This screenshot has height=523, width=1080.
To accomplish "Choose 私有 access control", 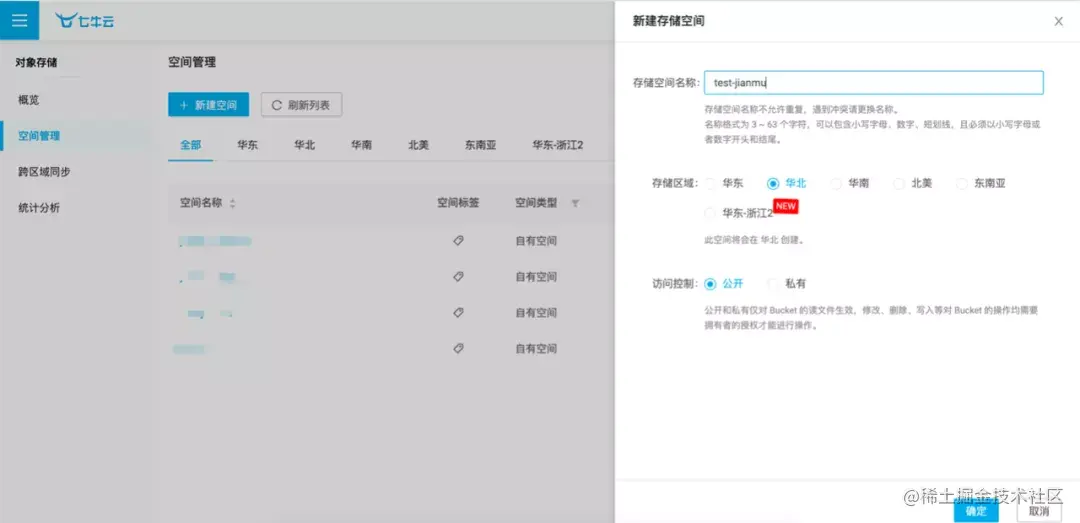I will pyautogui.click(x=773, y=284).
